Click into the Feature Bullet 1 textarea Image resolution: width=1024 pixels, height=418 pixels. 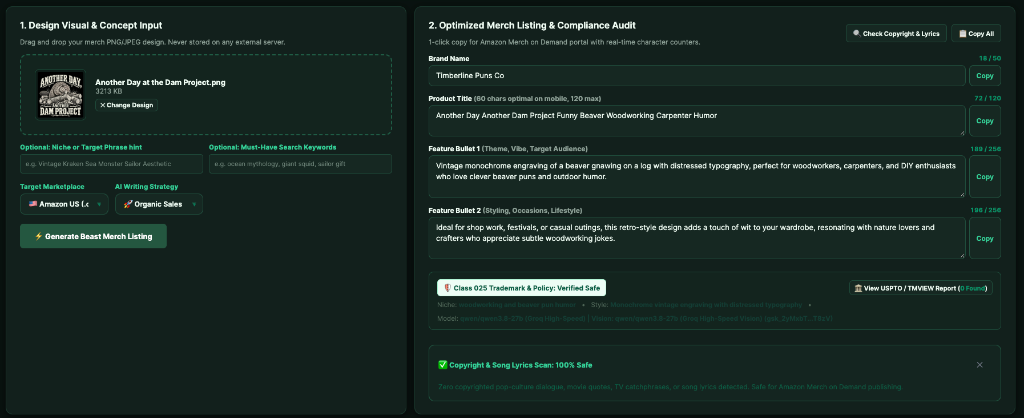(697, 176)
